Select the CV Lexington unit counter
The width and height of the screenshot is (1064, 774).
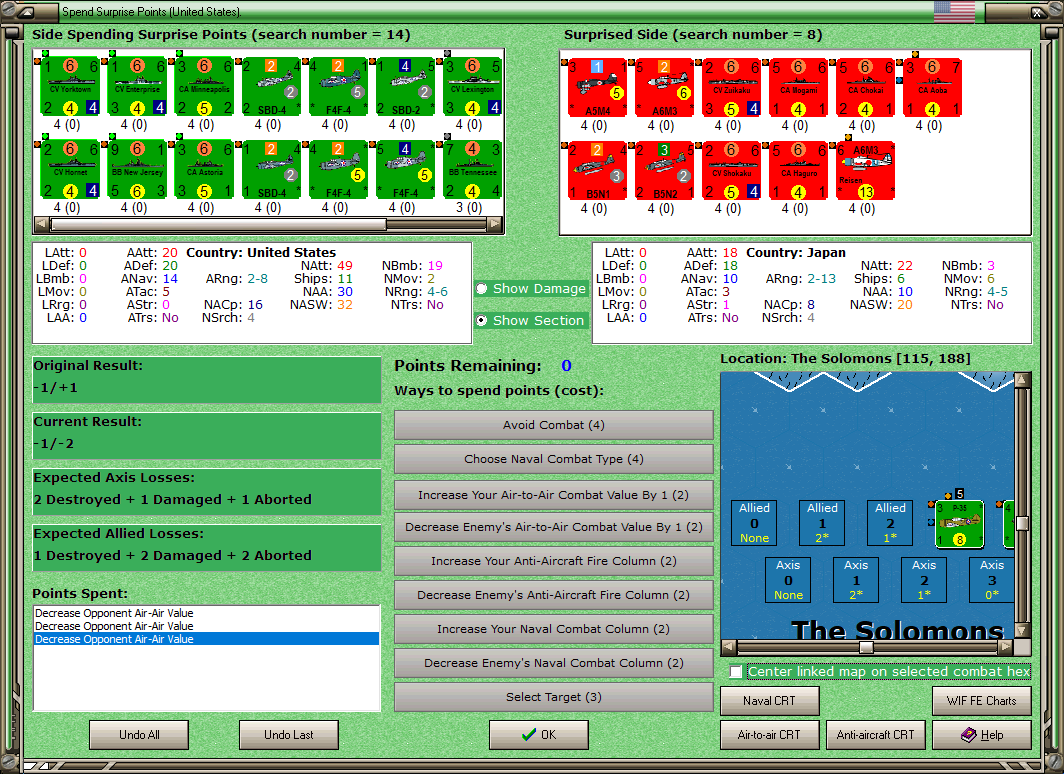(x=473, y=86)
